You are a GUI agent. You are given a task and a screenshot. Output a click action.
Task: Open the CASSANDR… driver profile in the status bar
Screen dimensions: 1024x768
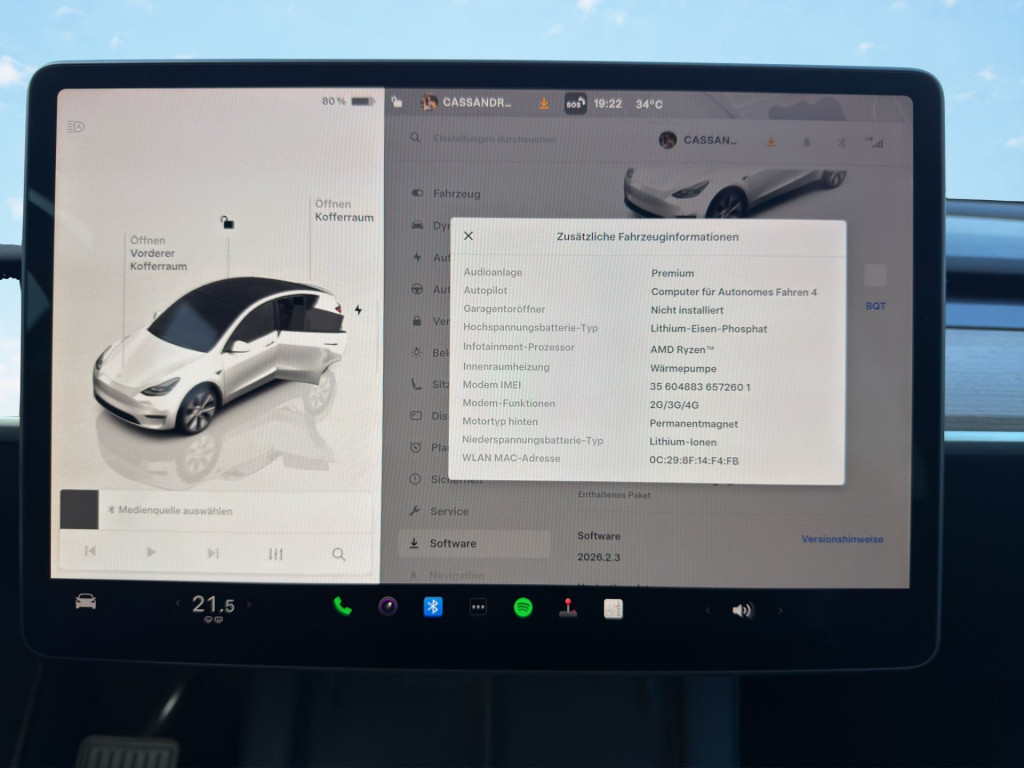point(466,103)
